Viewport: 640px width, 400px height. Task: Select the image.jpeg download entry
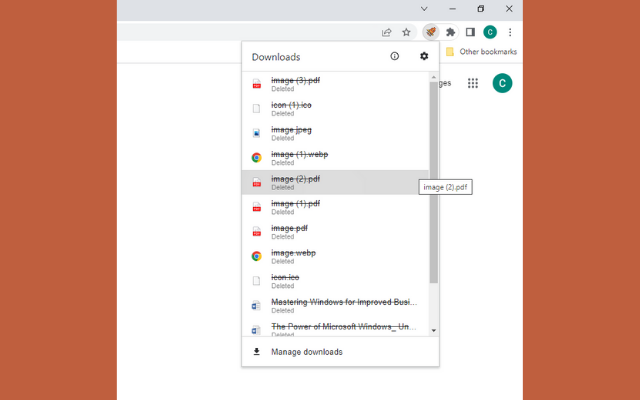(x=330, y=133)
